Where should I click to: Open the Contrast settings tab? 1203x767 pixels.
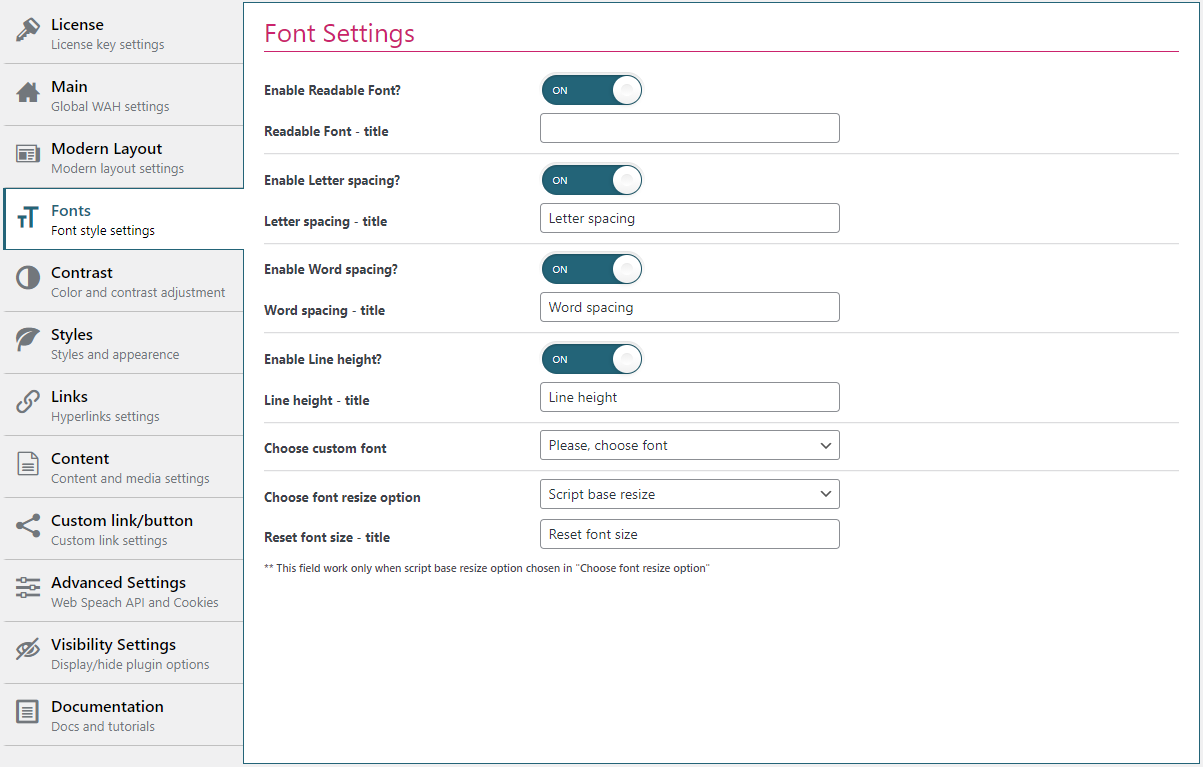(123, 281)
